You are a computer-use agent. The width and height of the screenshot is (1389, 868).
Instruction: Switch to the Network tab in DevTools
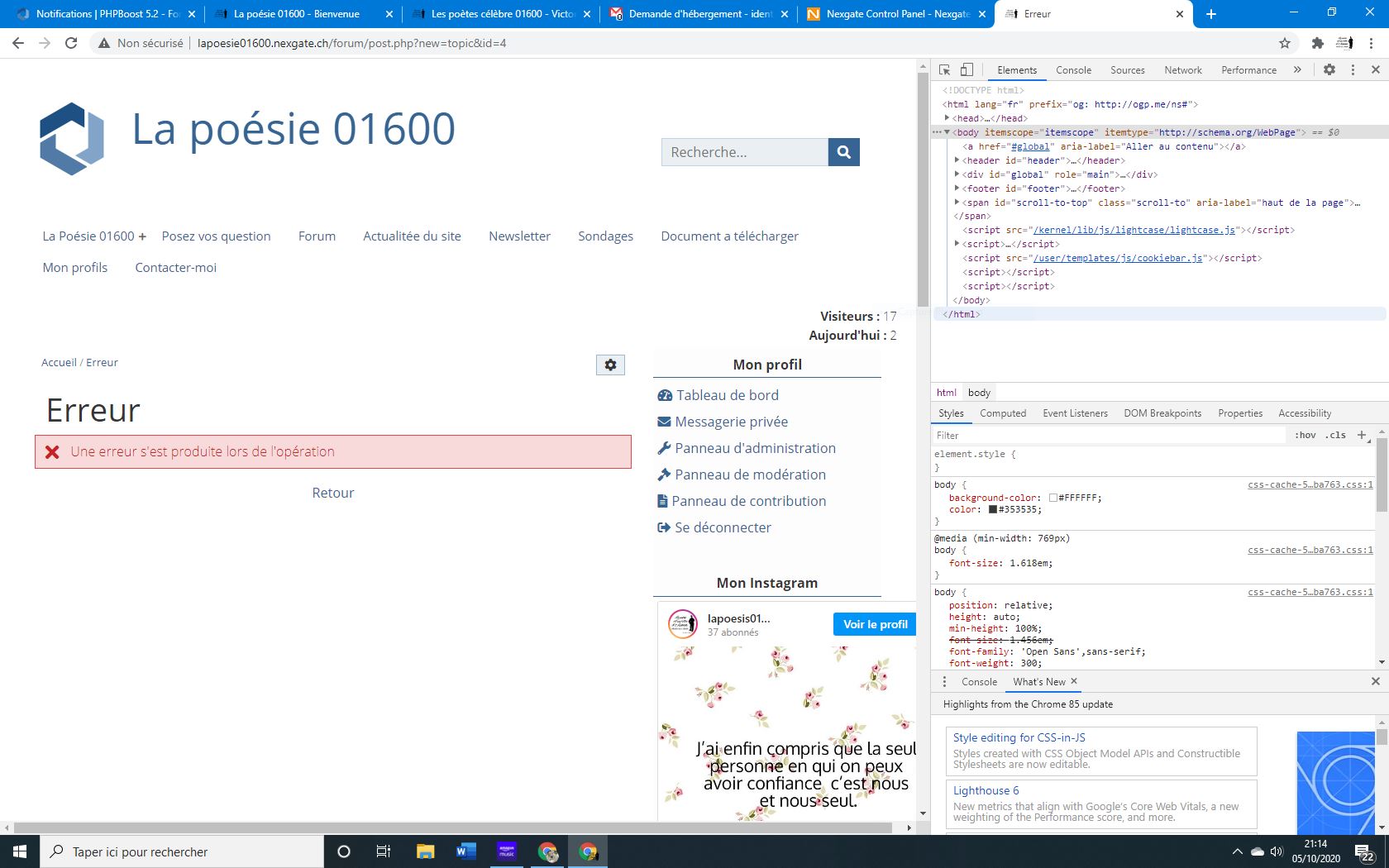point(1182,70)
